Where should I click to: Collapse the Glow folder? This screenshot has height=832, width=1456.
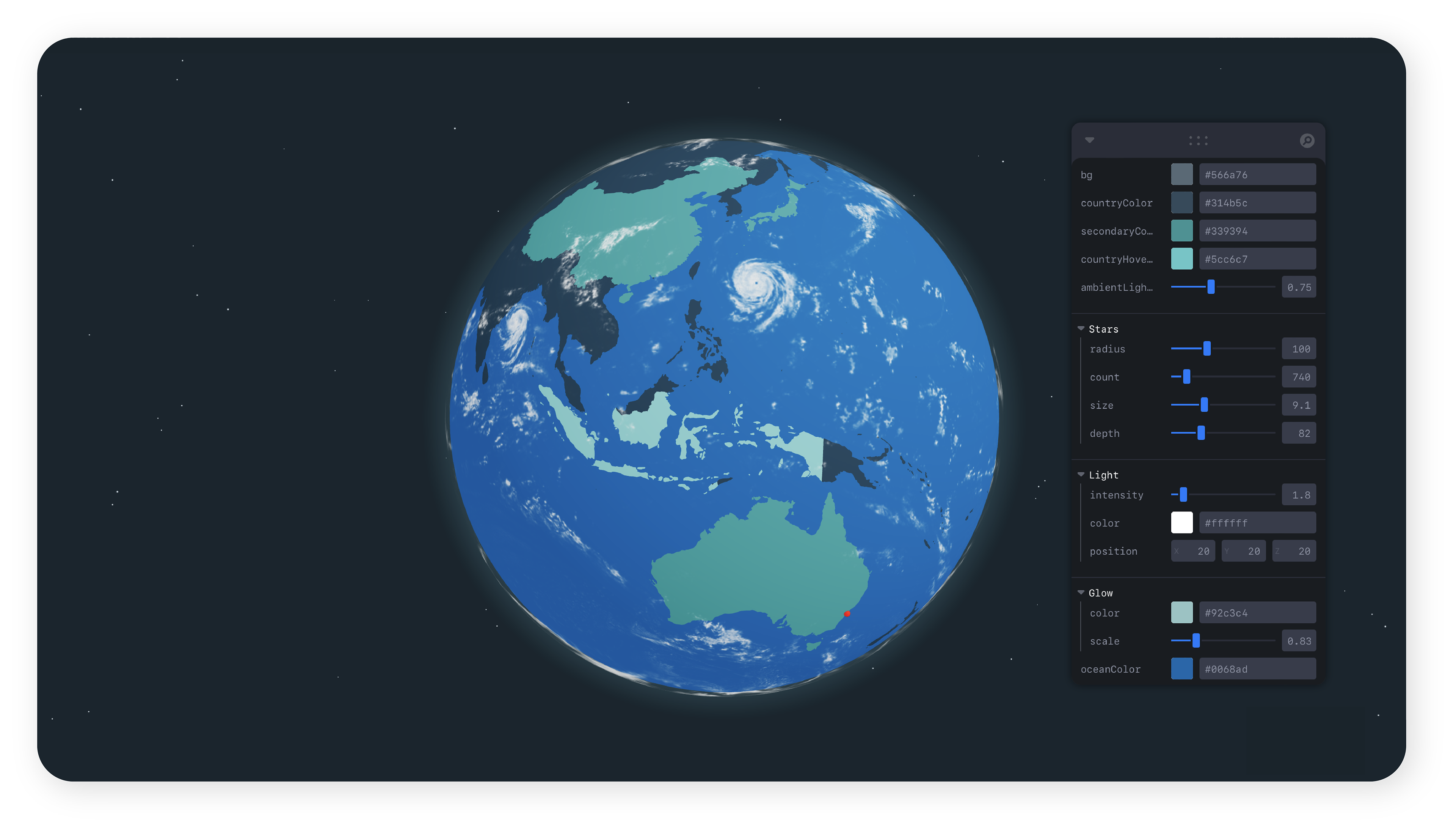[x=1081, y=593]
